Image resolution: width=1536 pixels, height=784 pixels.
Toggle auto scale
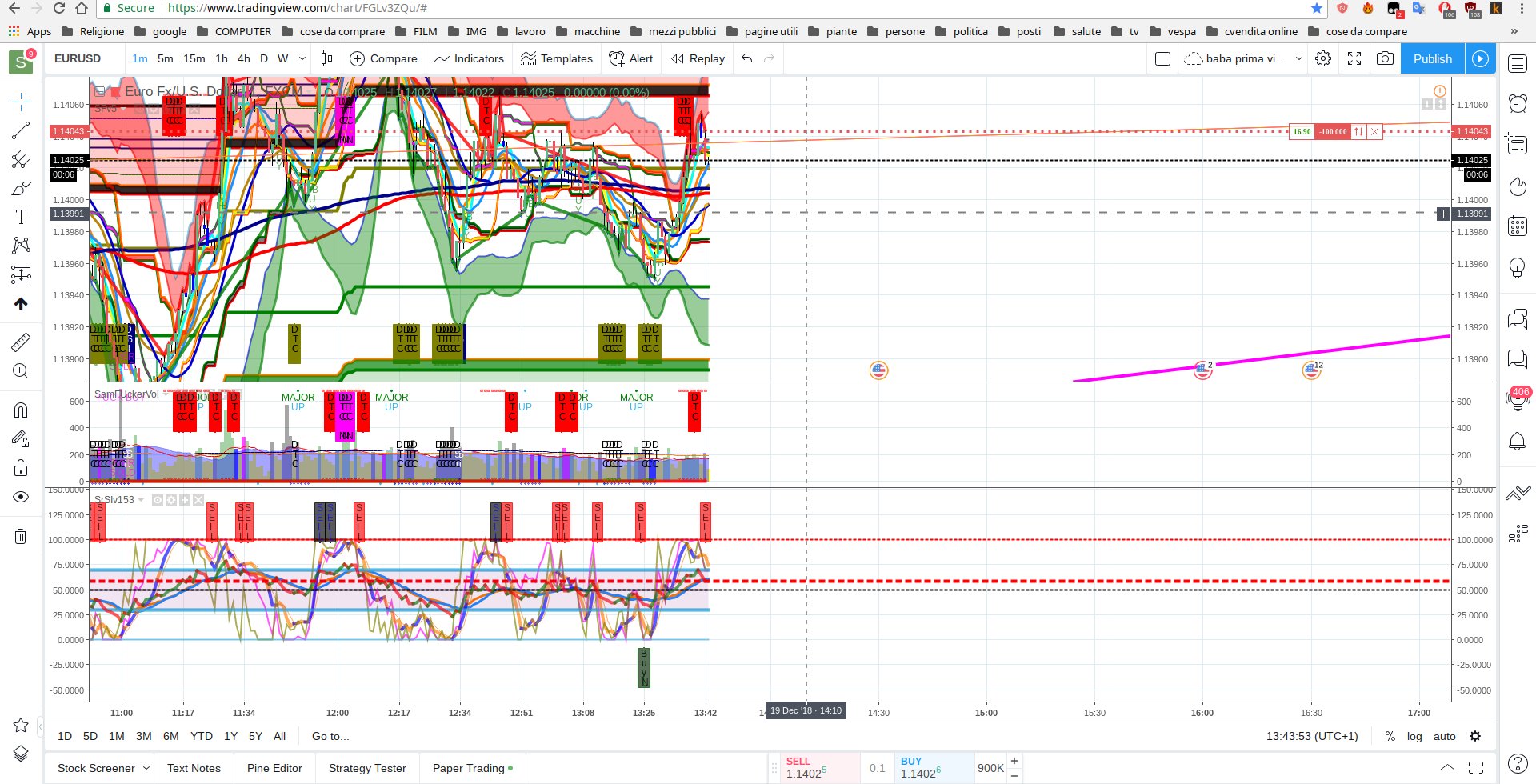coord(1445,736)
